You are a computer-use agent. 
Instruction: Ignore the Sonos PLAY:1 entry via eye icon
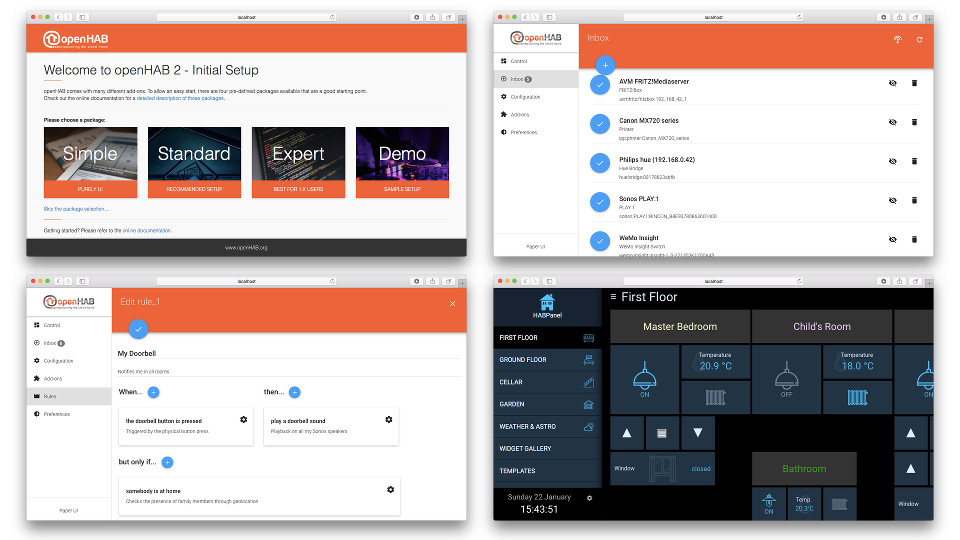(892, 200)
